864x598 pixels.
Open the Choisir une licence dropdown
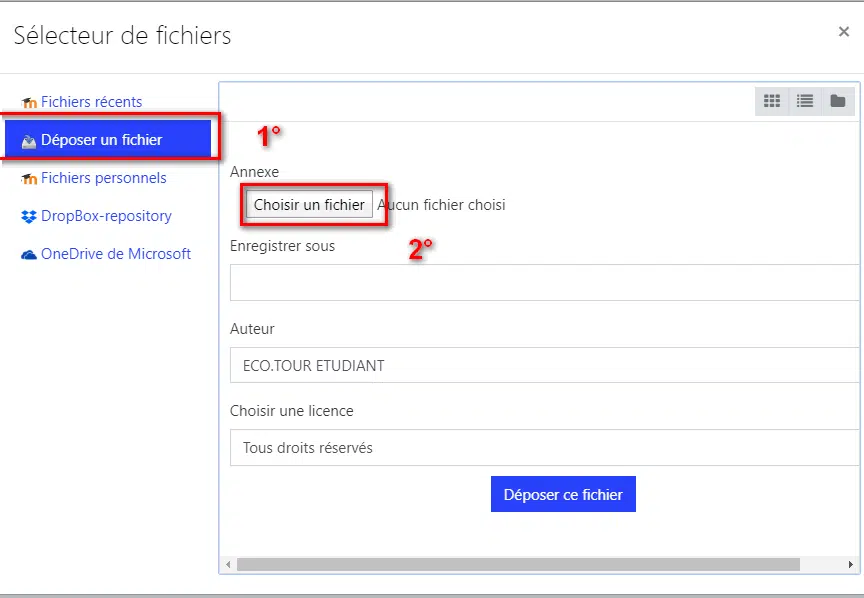544,448
